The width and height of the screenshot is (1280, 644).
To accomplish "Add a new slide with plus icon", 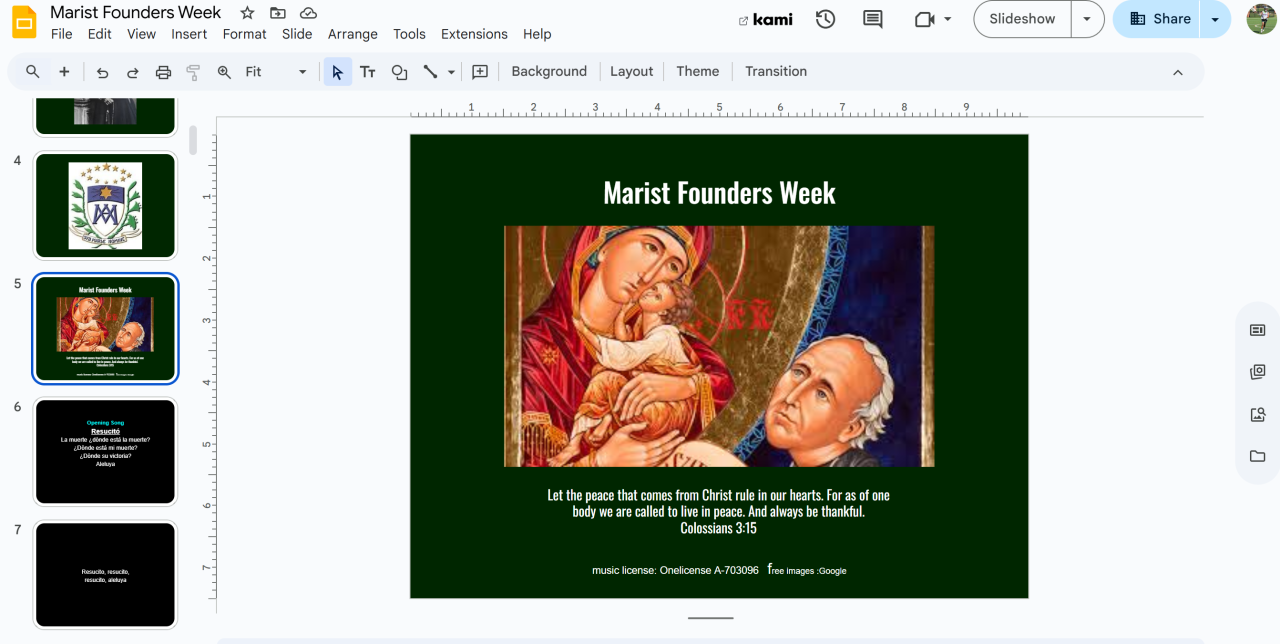I will (64, 71).
